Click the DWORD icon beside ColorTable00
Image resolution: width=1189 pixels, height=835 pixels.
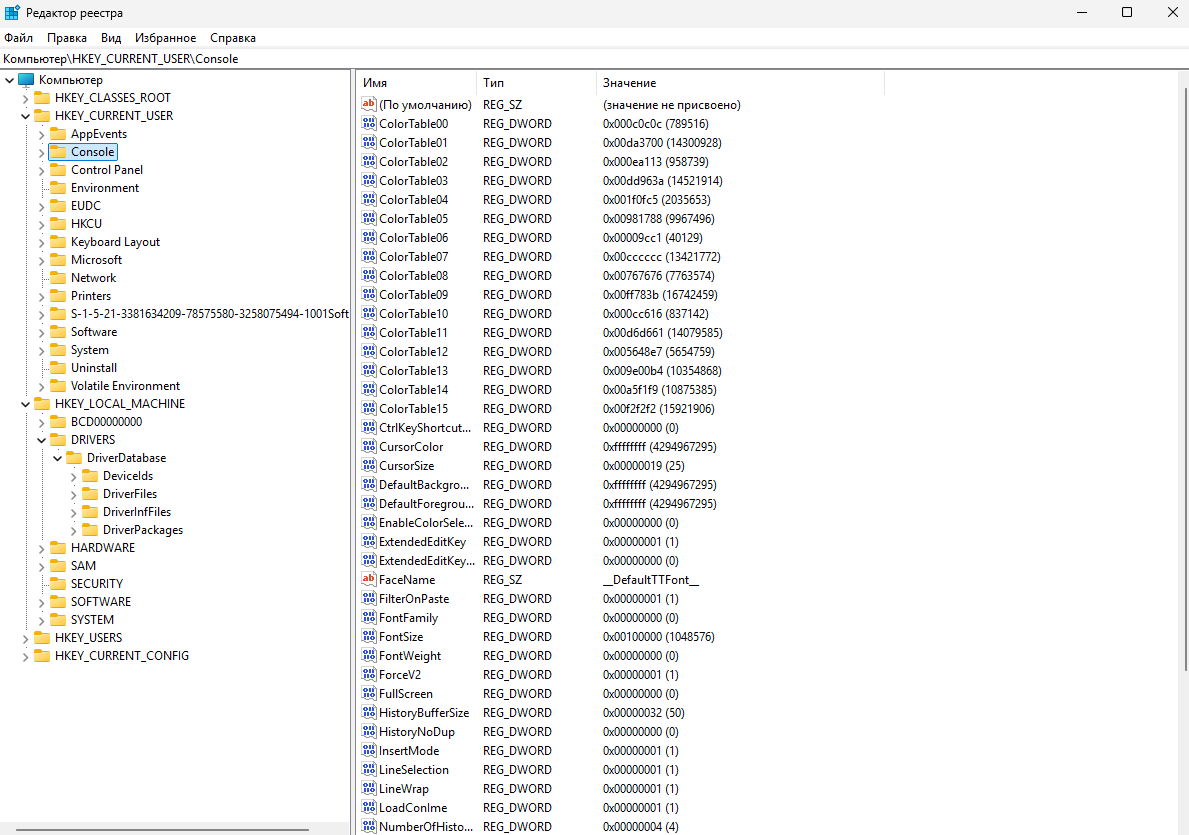(369, 124)
